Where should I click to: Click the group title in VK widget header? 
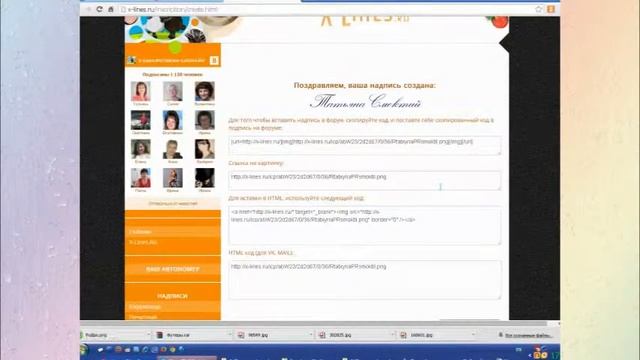[x=172, y=60]
